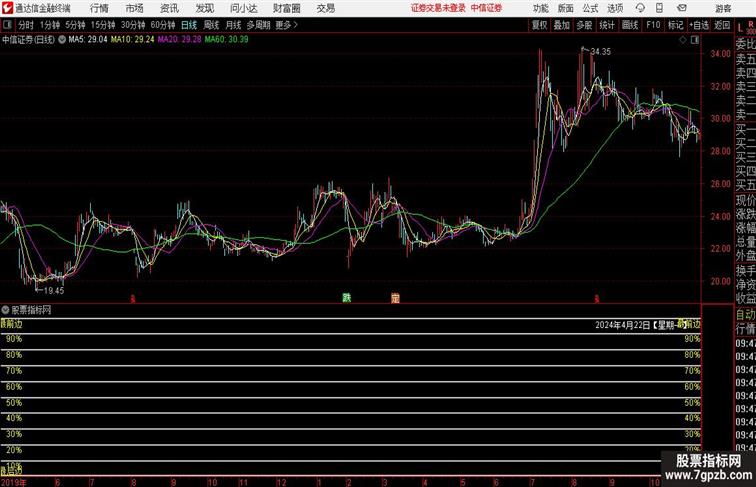Click the 统计 statistics button
This screenshot has height=487, width=756.
607,25
